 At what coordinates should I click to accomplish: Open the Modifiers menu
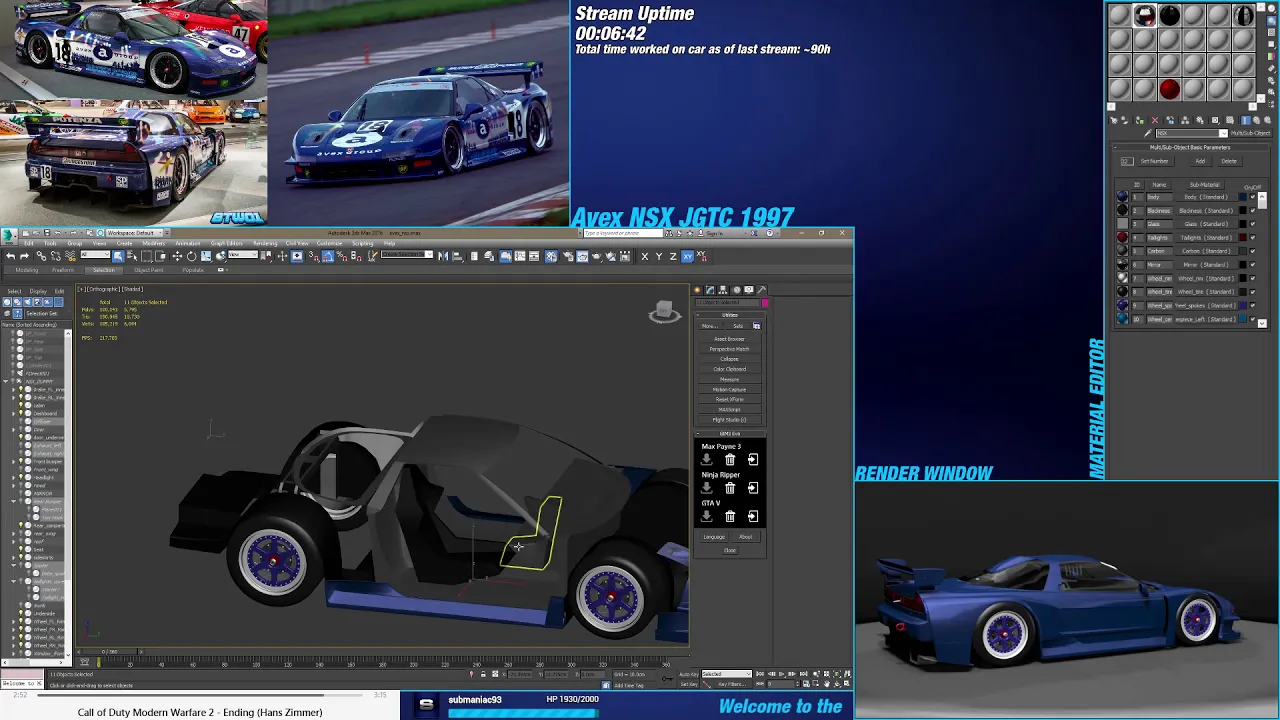(153, 243)
